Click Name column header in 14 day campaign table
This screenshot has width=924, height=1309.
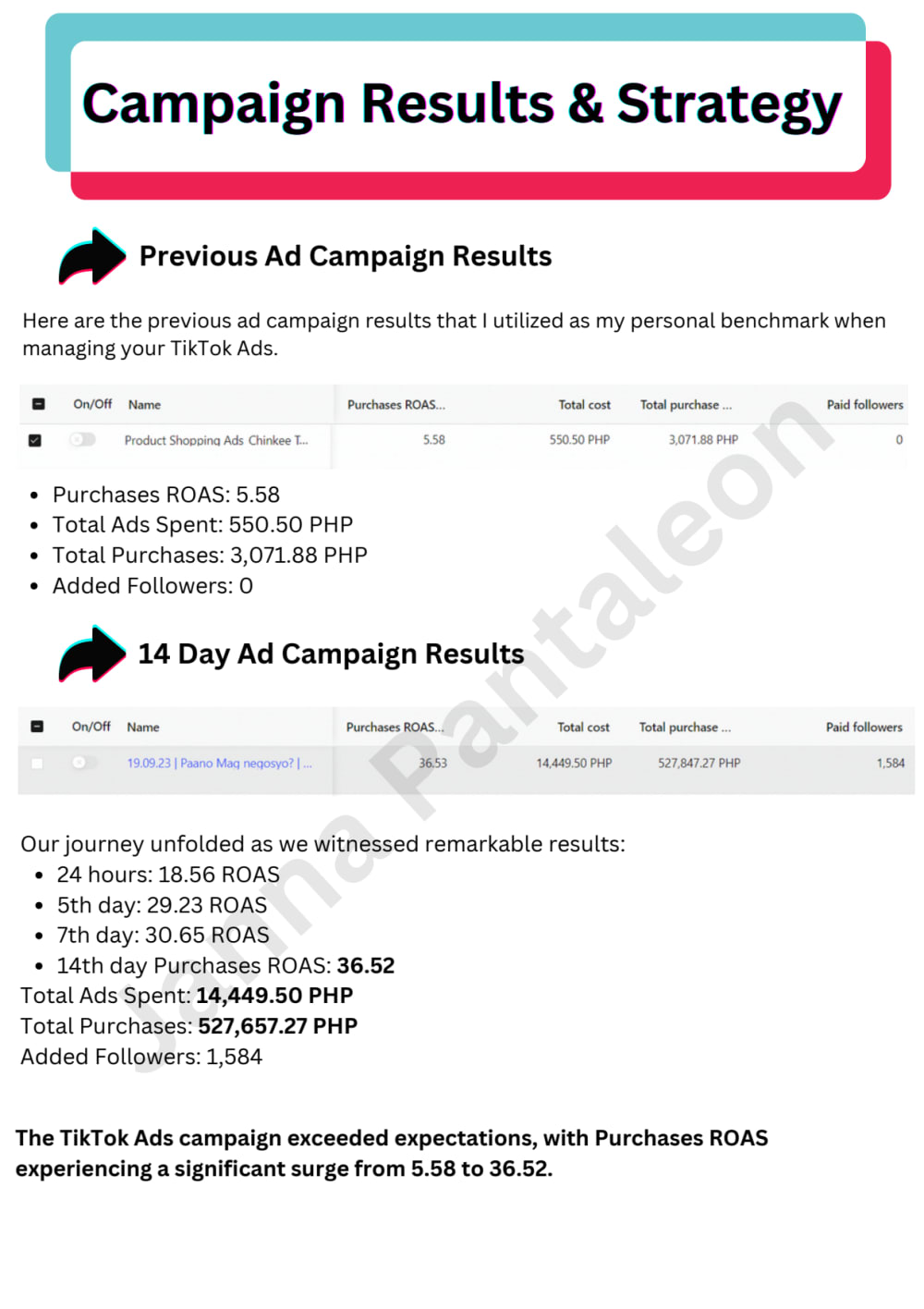tap(143, 728)
